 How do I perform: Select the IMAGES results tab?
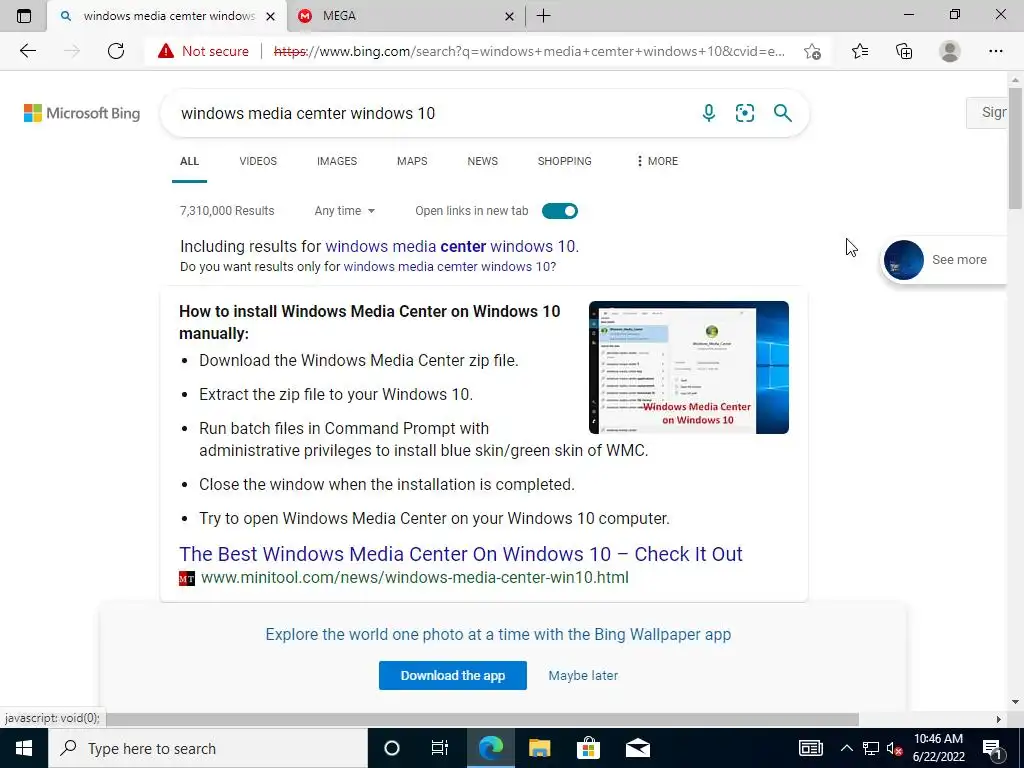[337, 161]
